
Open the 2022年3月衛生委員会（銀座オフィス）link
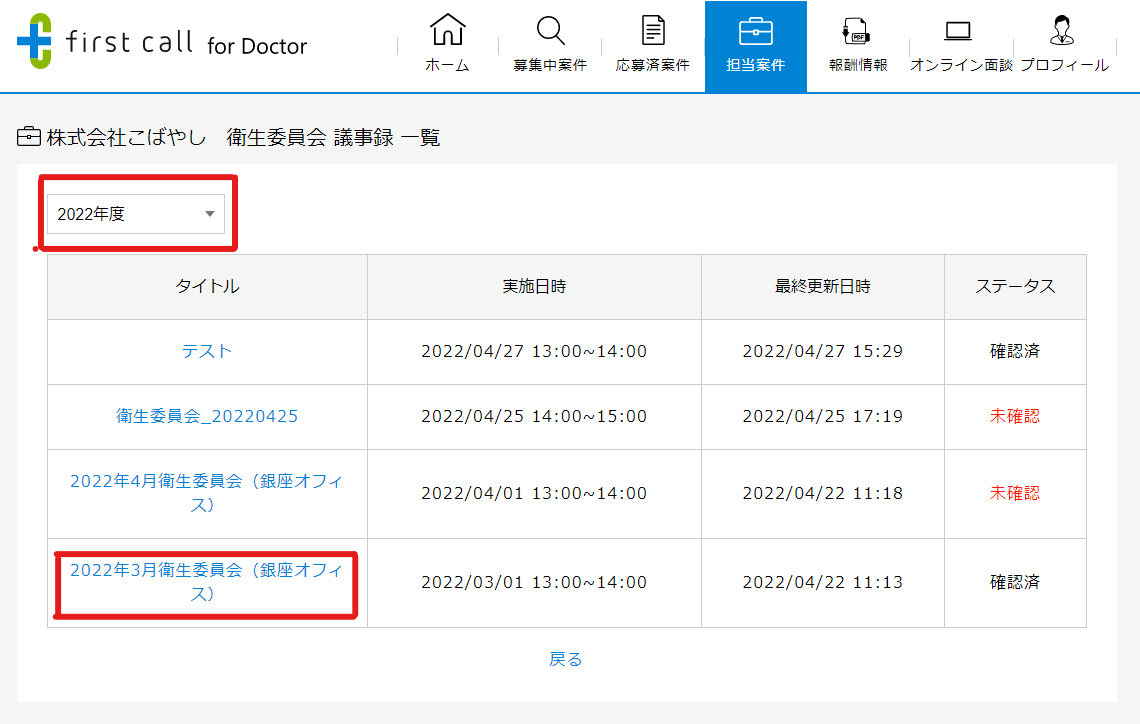206,583
